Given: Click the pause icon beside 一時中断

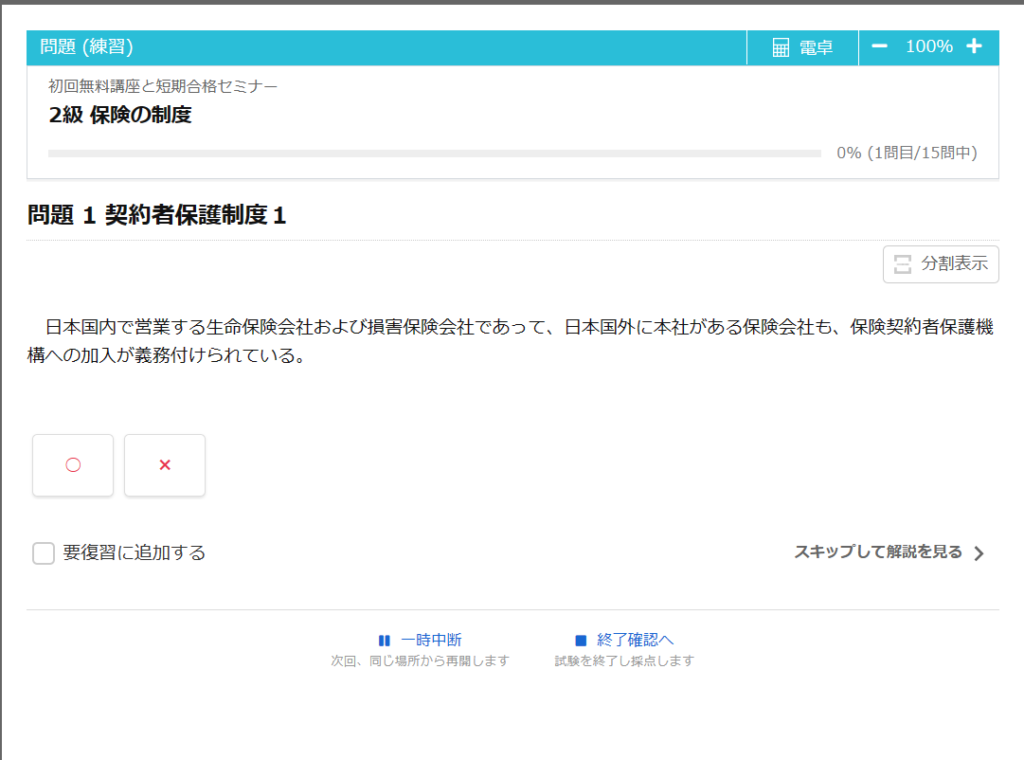Looking at the screenshot, I should click(384, 641).
